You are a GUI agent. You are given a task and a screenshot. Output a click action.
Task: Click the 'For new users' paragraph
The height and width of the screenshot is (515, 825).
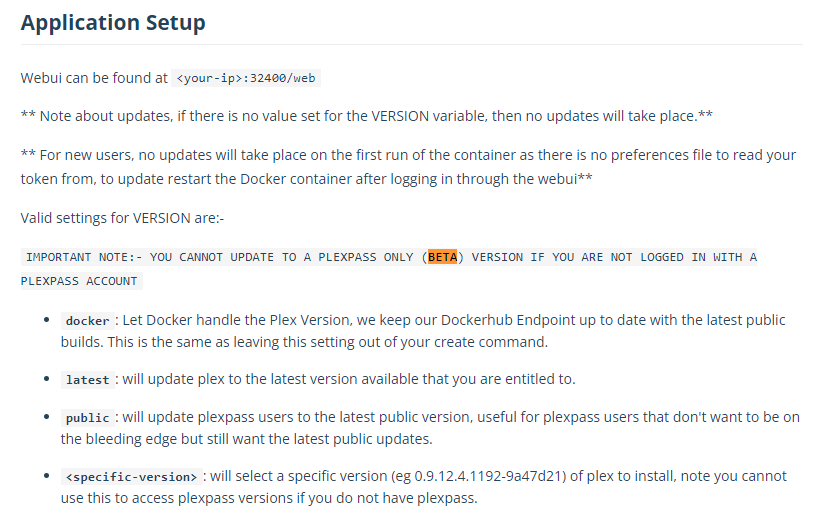(x=408, y=167)
